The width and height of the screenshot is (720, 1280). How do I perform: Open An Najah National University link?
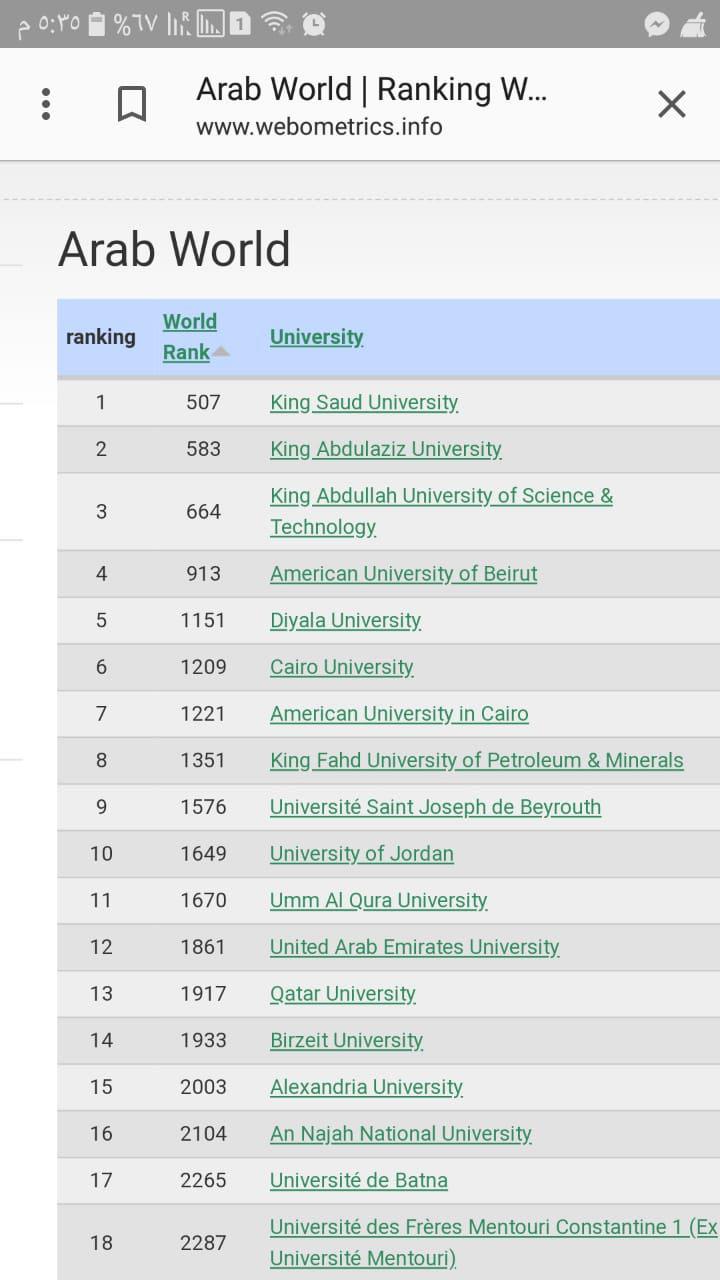[x=401, y=1134]
